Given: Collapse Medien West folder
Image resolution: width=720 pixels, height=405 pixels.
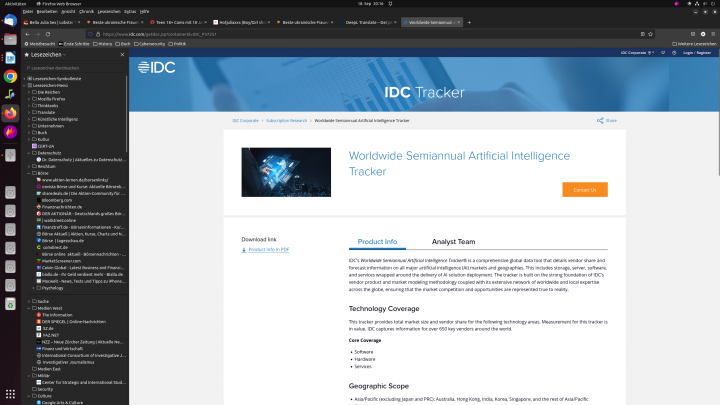Looking at the screenshot, I should (x=29, y=308).
